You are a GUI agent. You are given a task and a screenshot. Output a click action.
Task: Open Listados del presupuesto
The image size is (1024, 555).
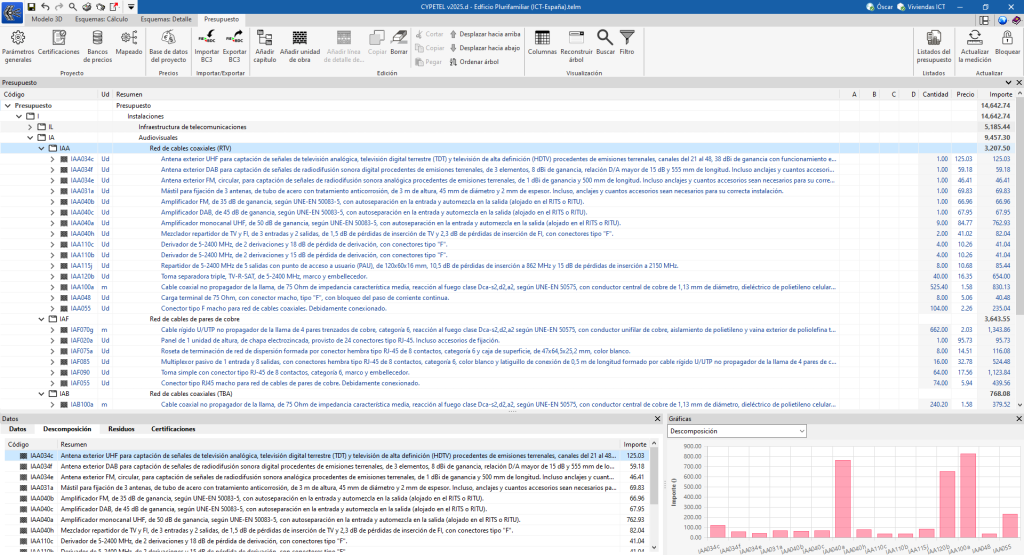(933, 46)
